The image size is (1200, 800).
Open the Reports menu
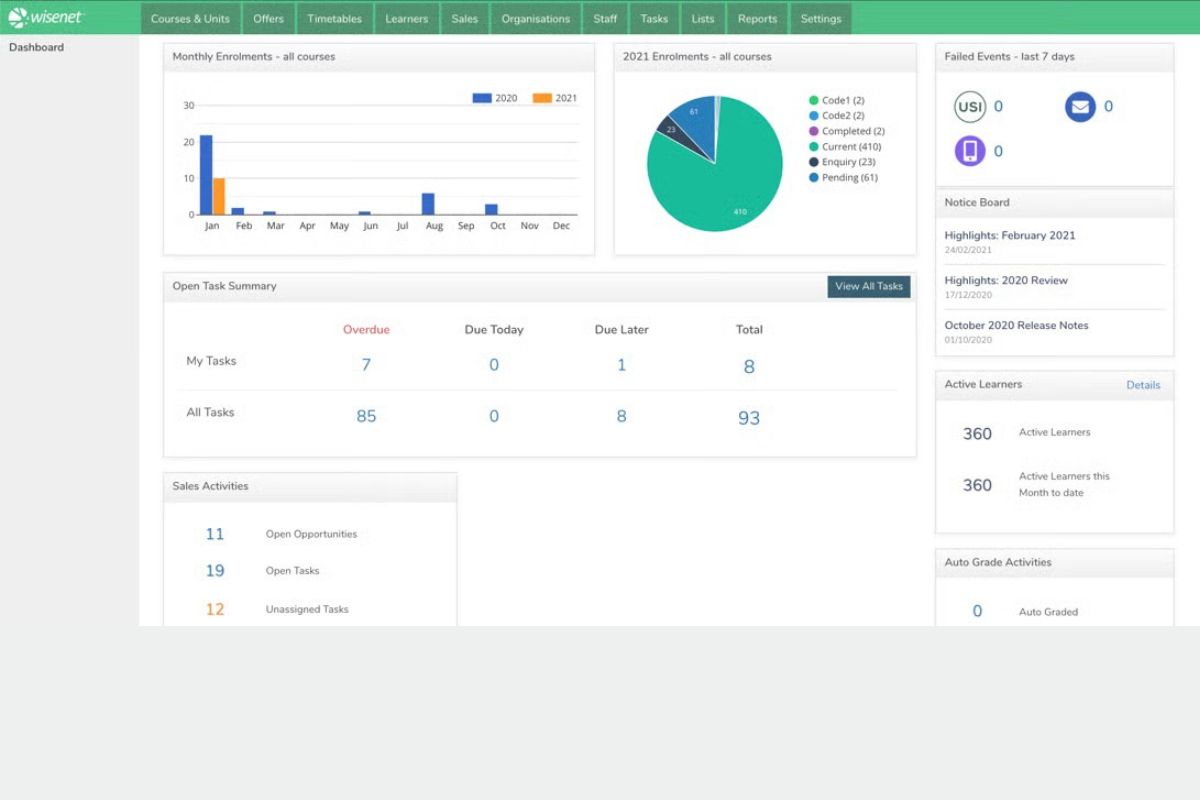point(757,18)
